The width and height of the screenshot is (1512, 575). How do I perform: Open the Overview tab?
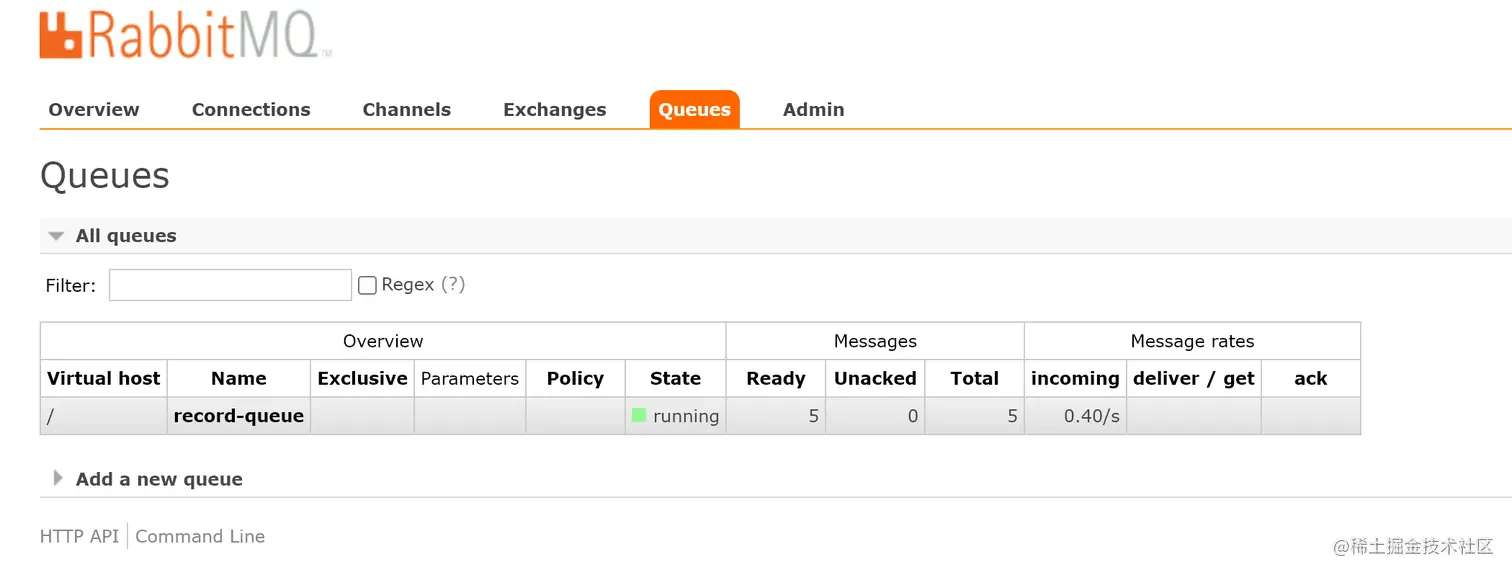pyautogui.click(x=94, y=110)
